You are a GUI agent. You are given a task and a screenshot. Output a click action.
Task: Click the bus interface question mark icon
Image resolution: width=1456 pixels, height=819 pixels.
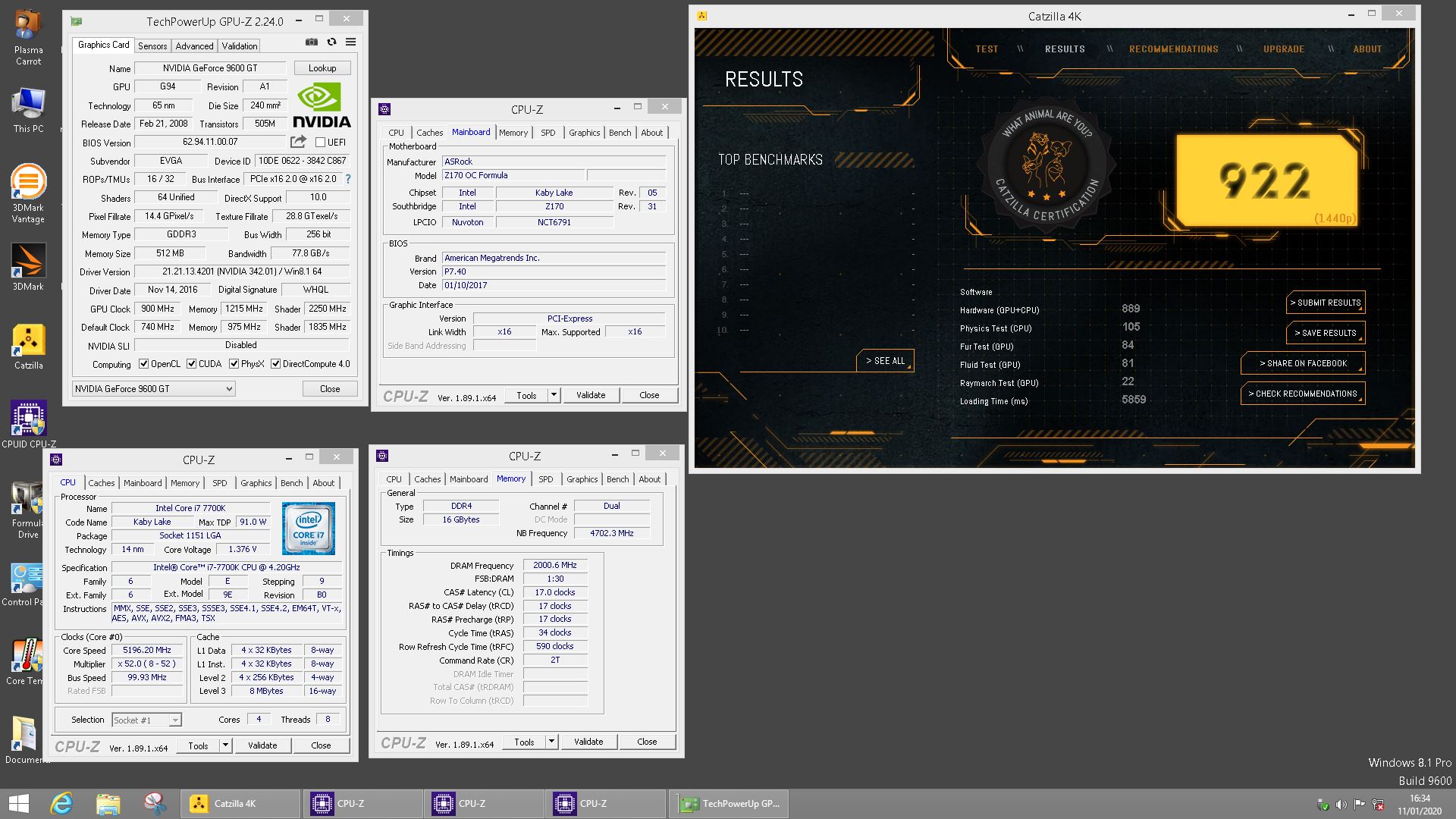pos(348,179)
